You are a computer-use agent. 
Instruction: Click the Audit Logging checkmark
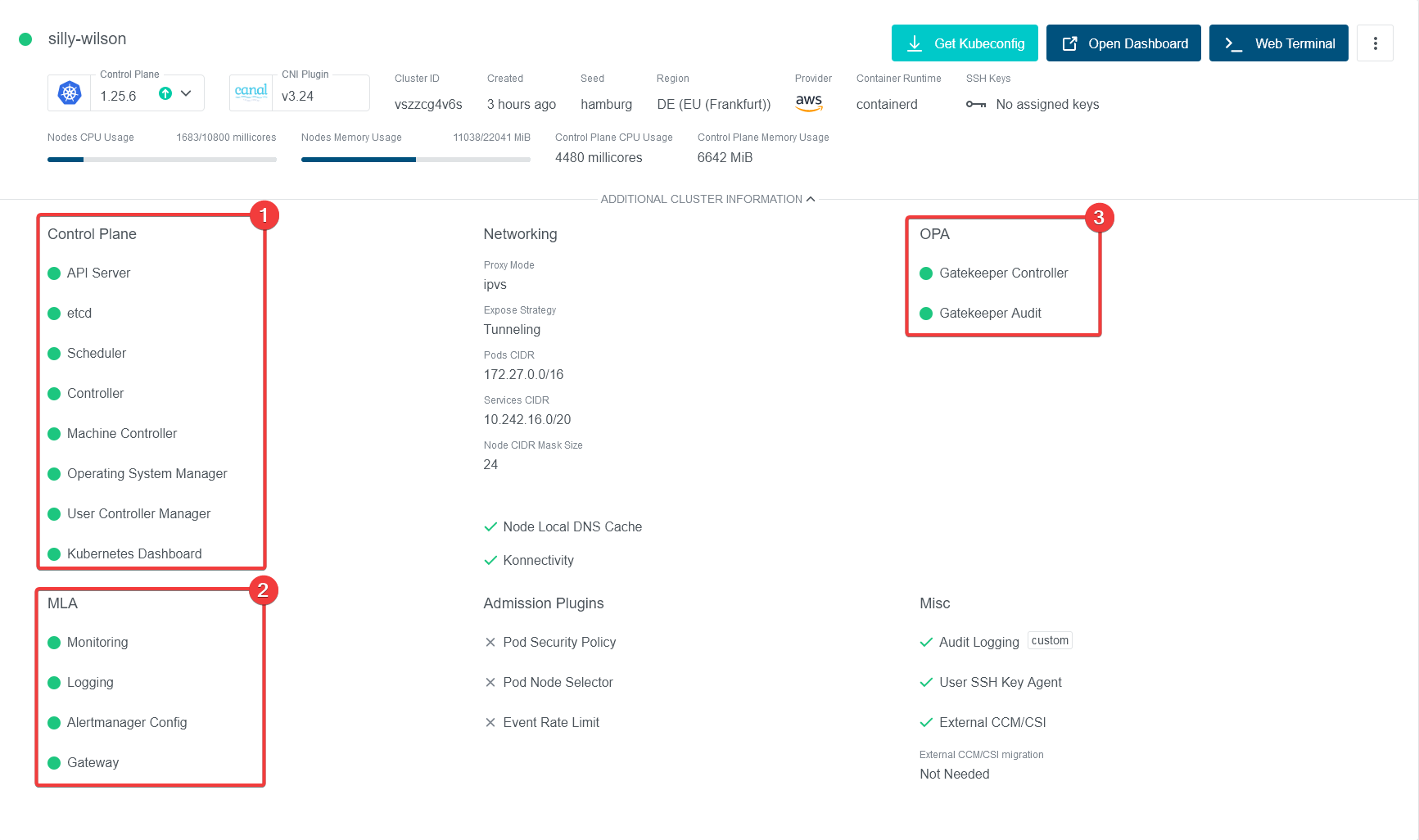926,643
